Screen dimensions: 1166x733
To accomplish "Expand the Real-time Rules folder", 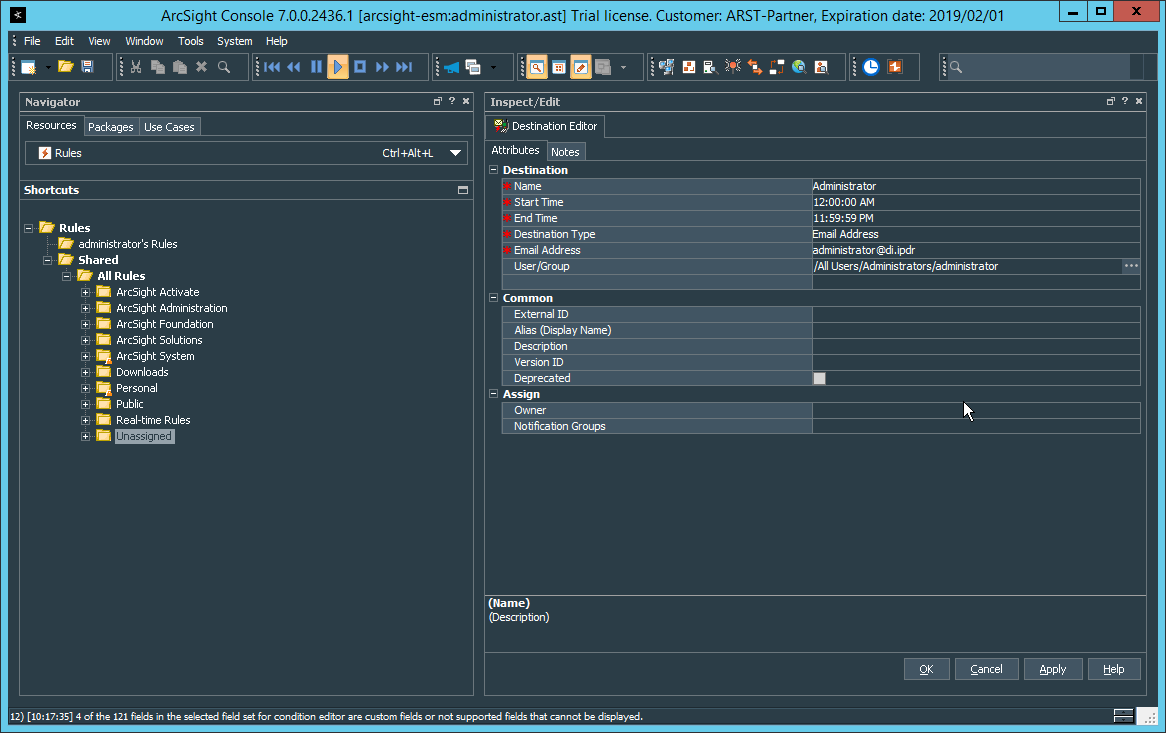I will [x=86, y=420].
